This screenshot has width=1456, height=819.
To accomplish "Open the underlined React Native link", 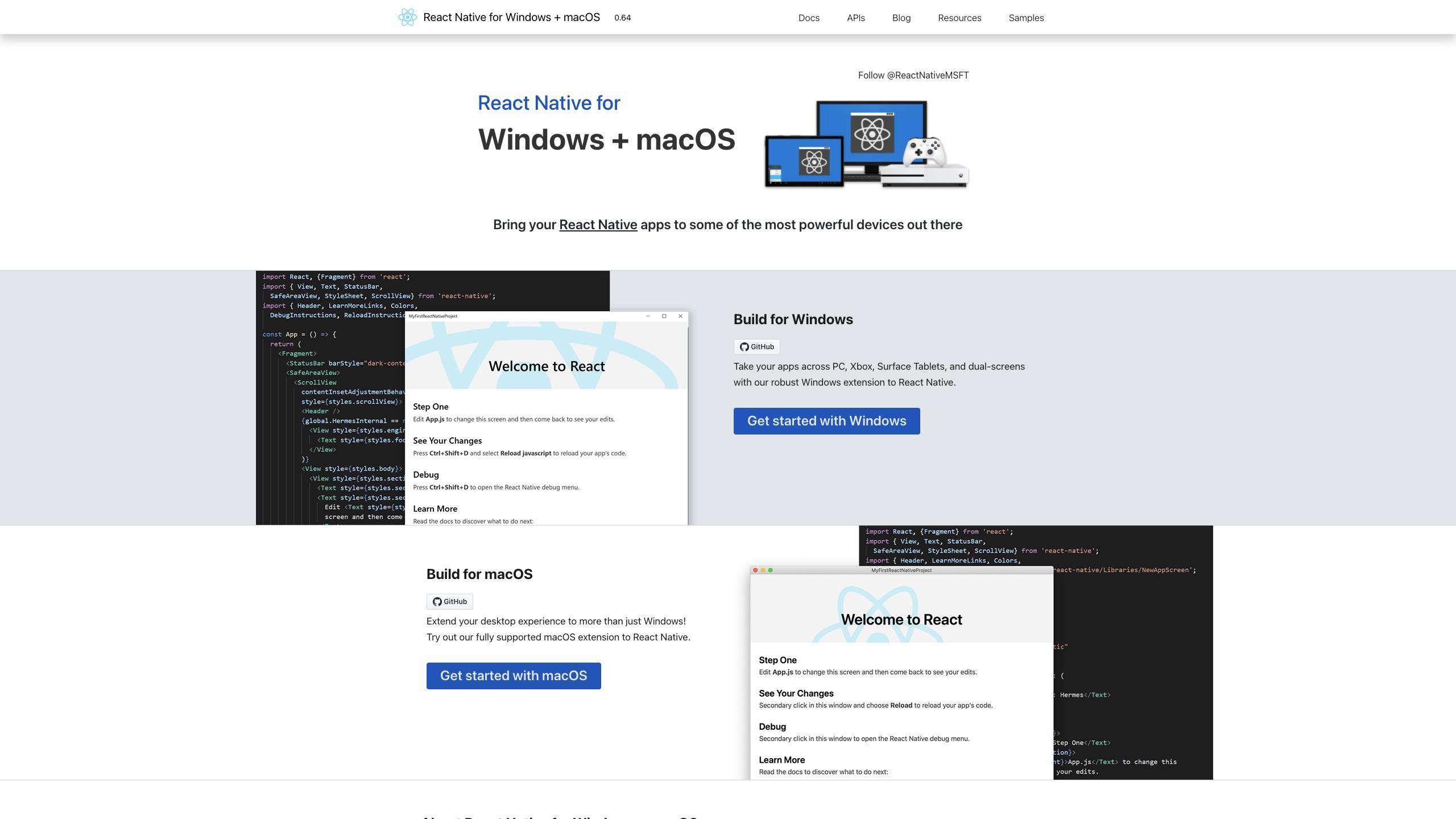I will 598,225.
